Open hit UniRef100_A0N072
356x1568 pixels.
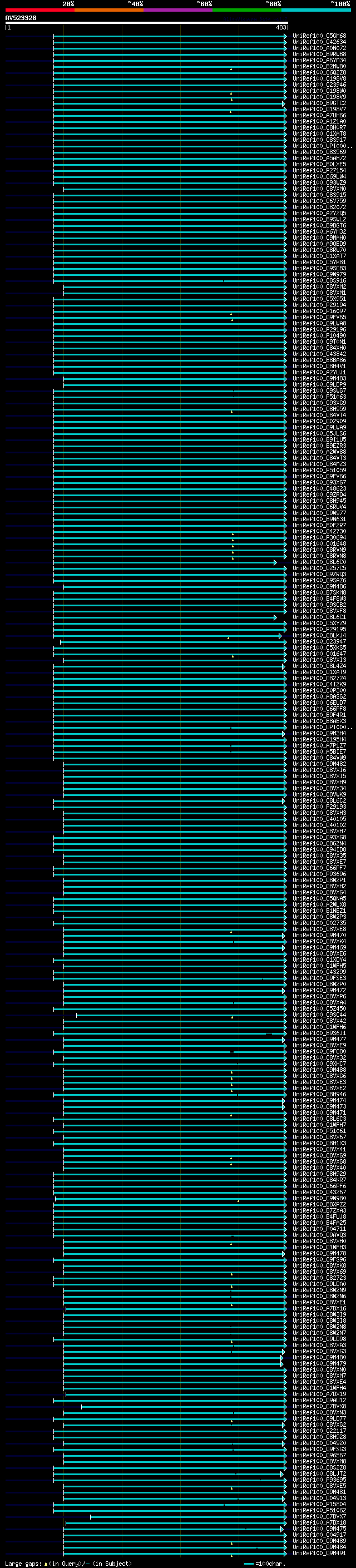pyautogui.click(x=319, y=48)
